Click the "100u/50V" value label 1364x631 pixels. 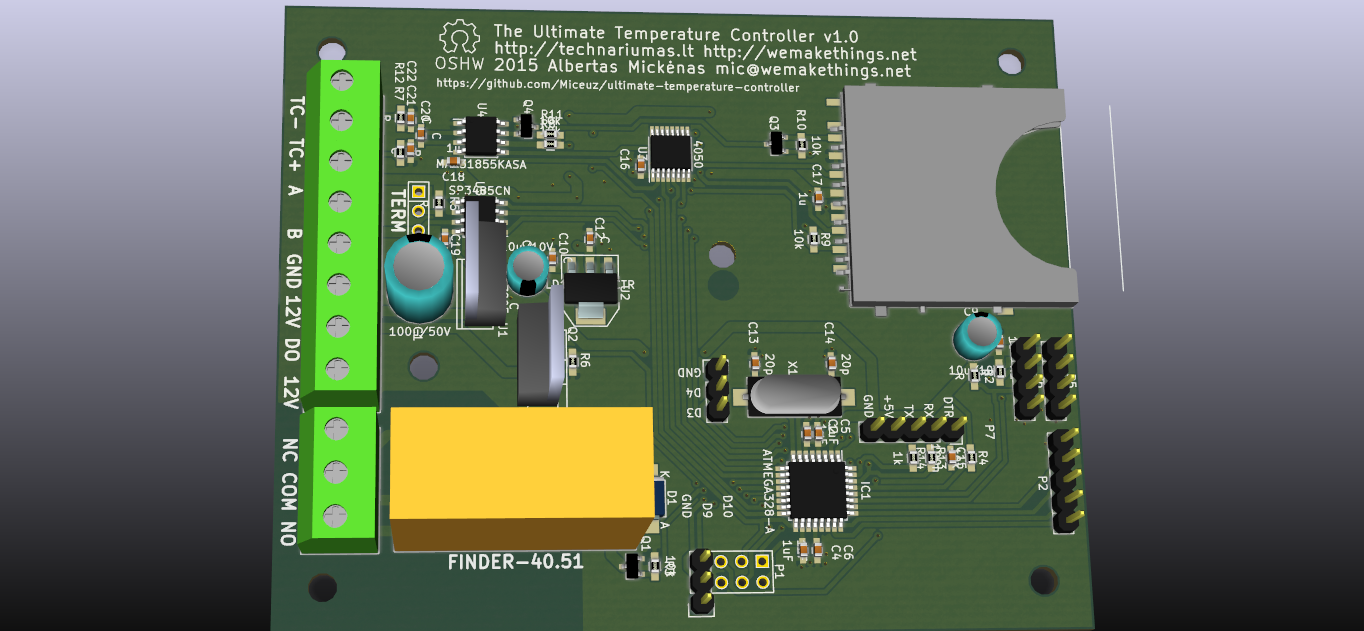(420, 332)
